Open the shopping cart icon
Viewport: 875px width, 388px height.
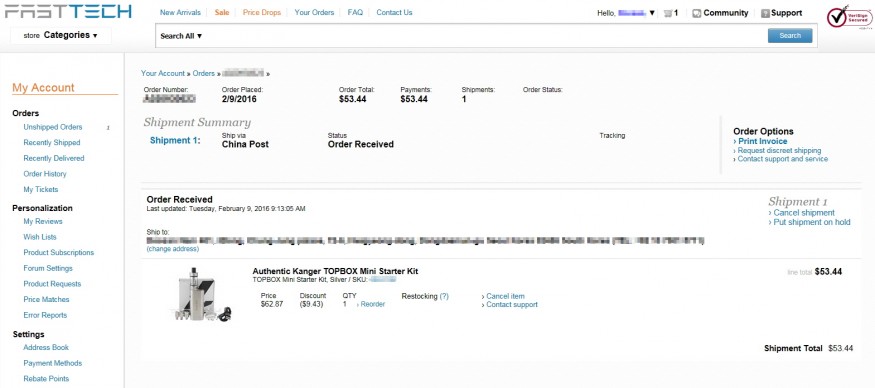click(667, 13)
